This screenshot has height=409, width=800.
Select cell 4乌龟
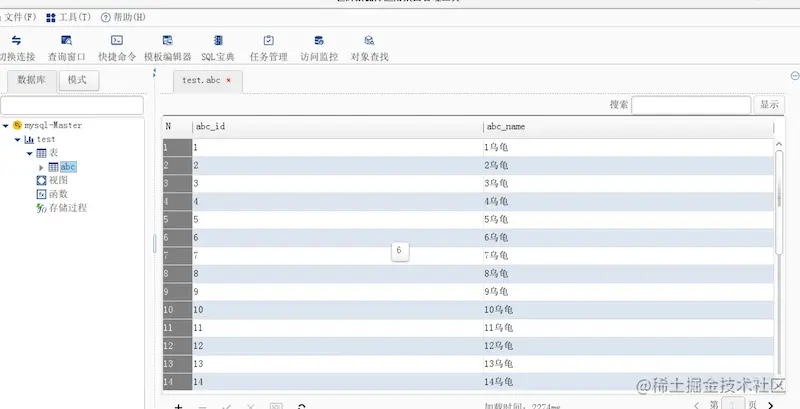point(628,201)
